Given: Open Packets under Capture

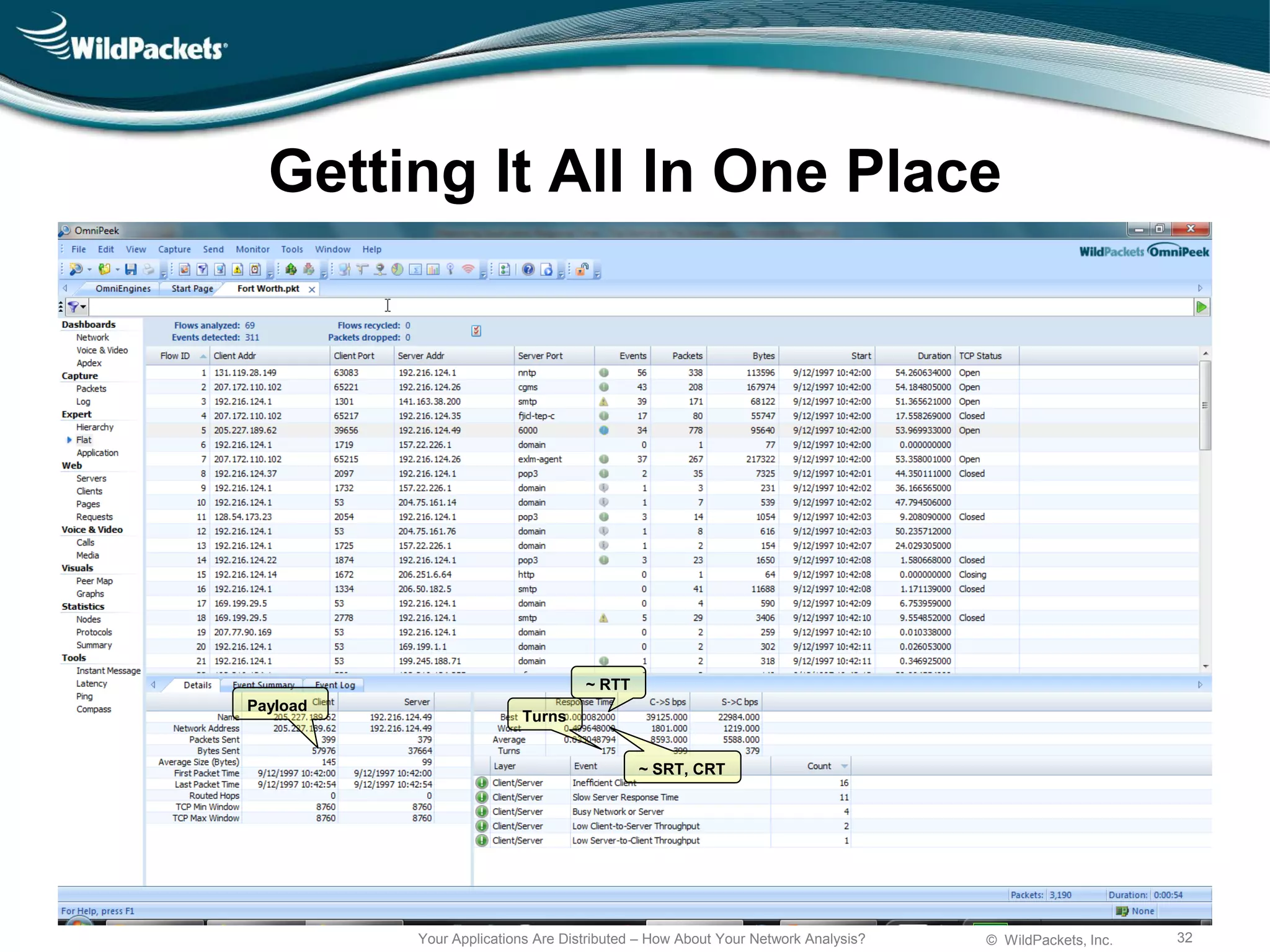Looking at the screenshot, I should pyautogui.click(x=91, y=389).
